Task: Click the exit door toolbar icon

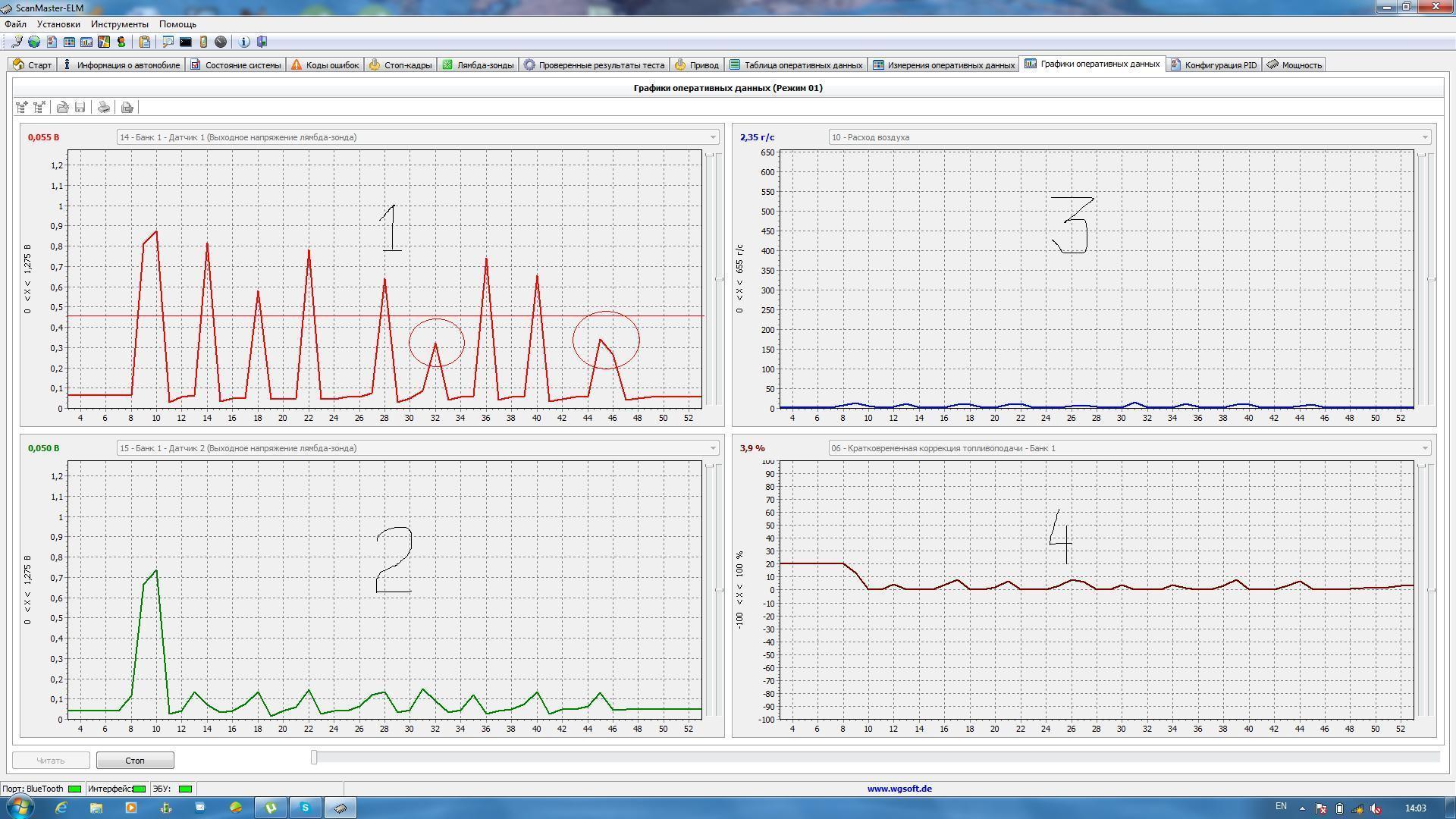Action: (x=262, y=42)
